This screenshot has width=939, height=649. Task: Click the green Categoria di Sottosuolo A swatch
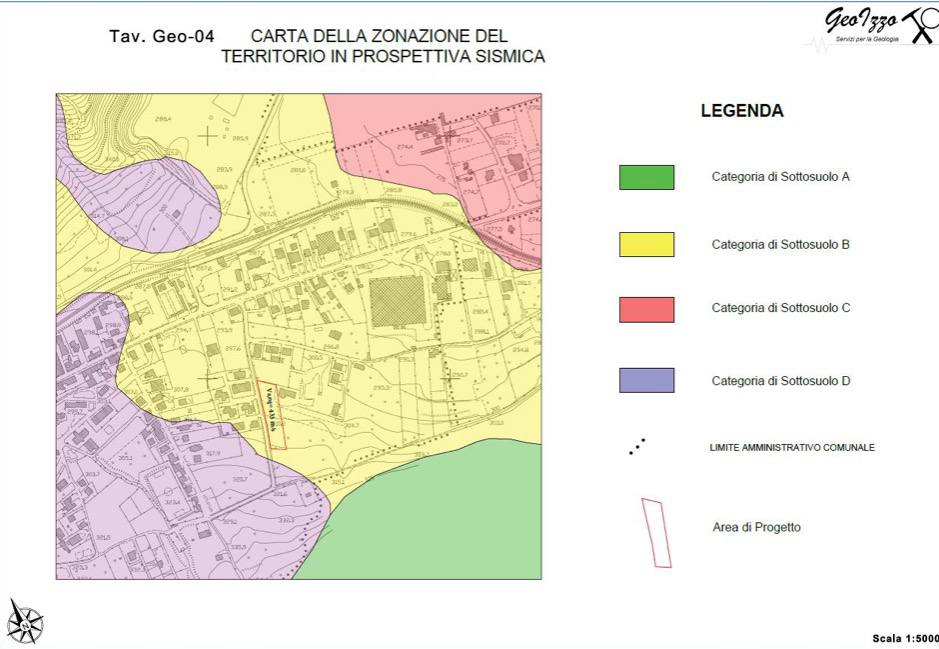coord(646,177)
